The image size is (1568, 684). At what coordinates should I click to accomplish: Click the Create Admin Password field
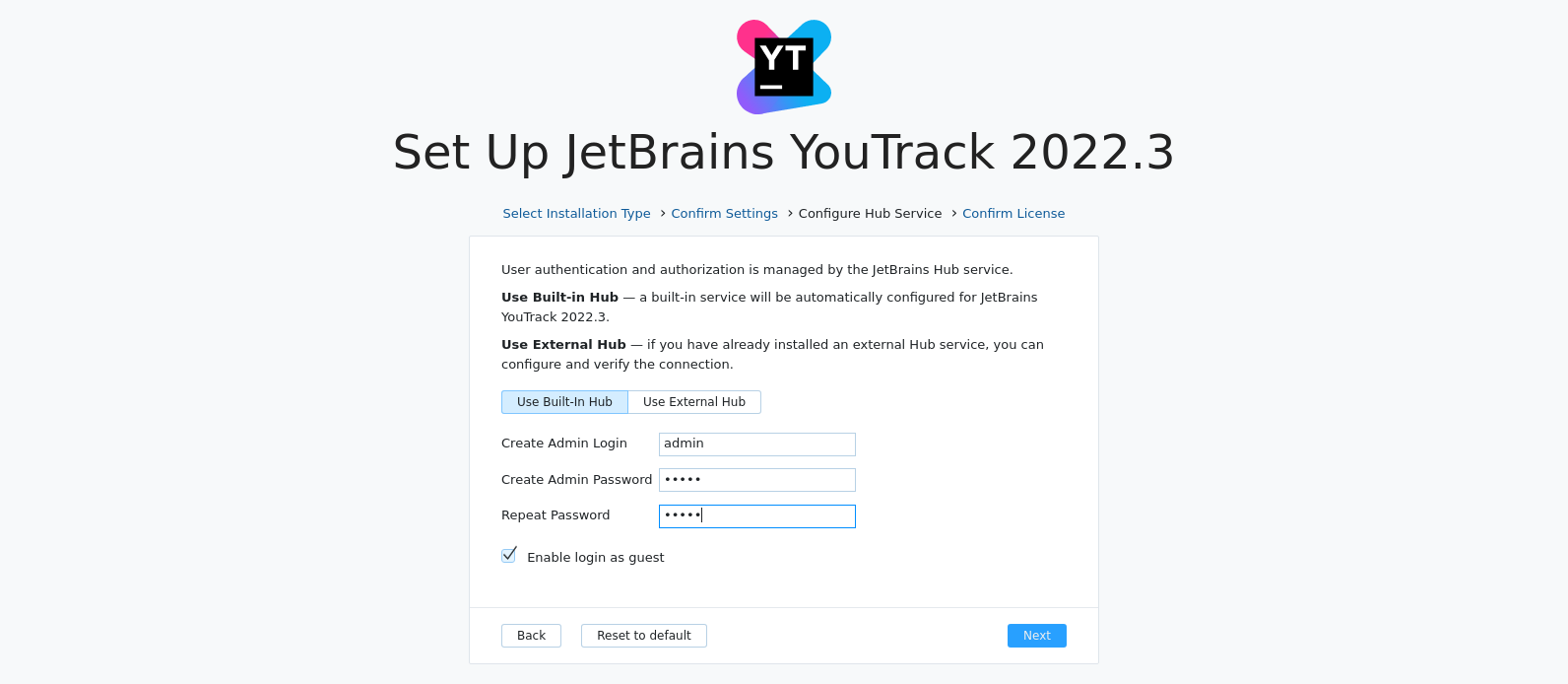tap(756, 480)
